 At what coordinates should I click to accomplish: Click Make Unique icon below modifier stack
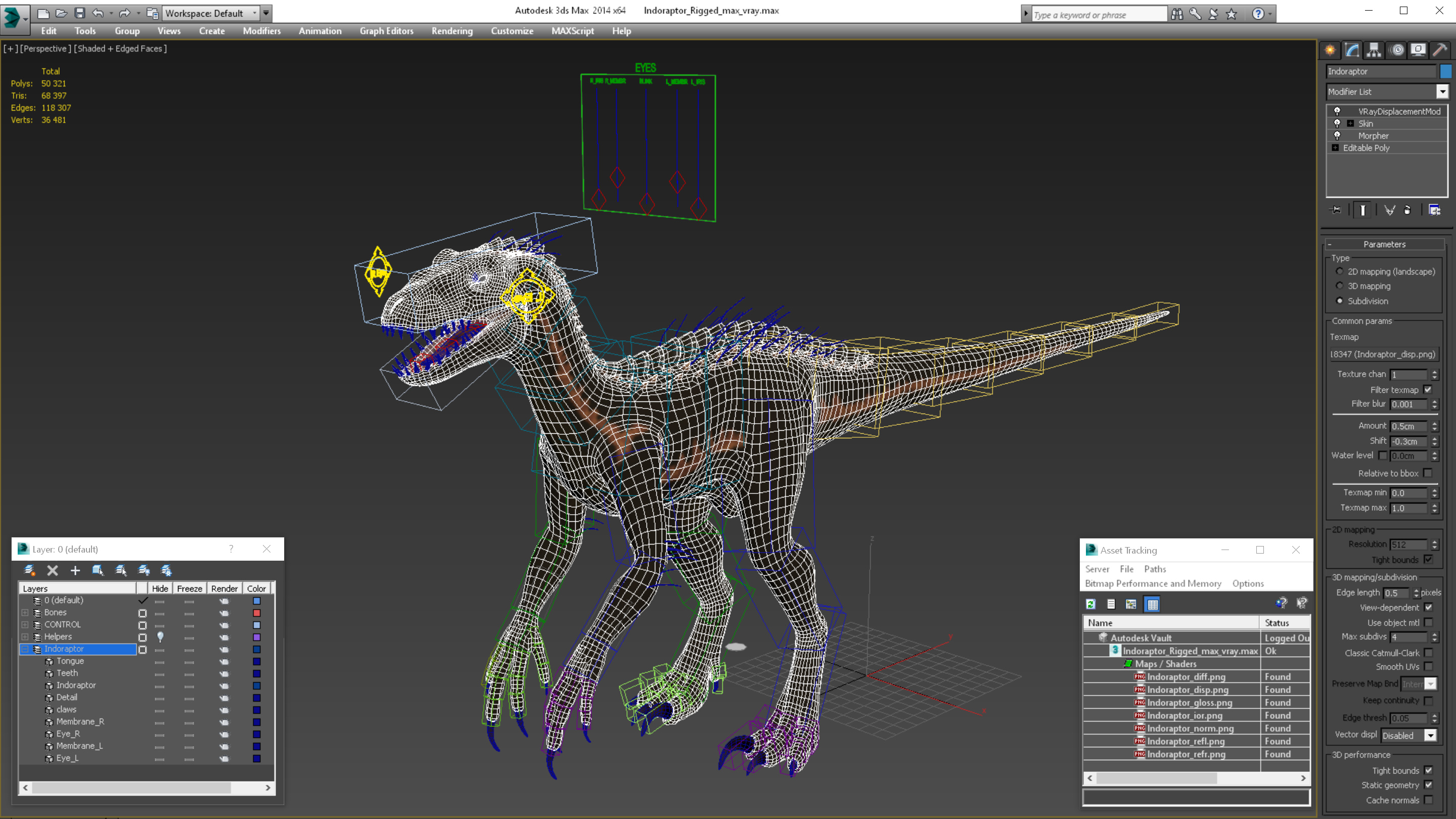click(x=1389, y=210)
